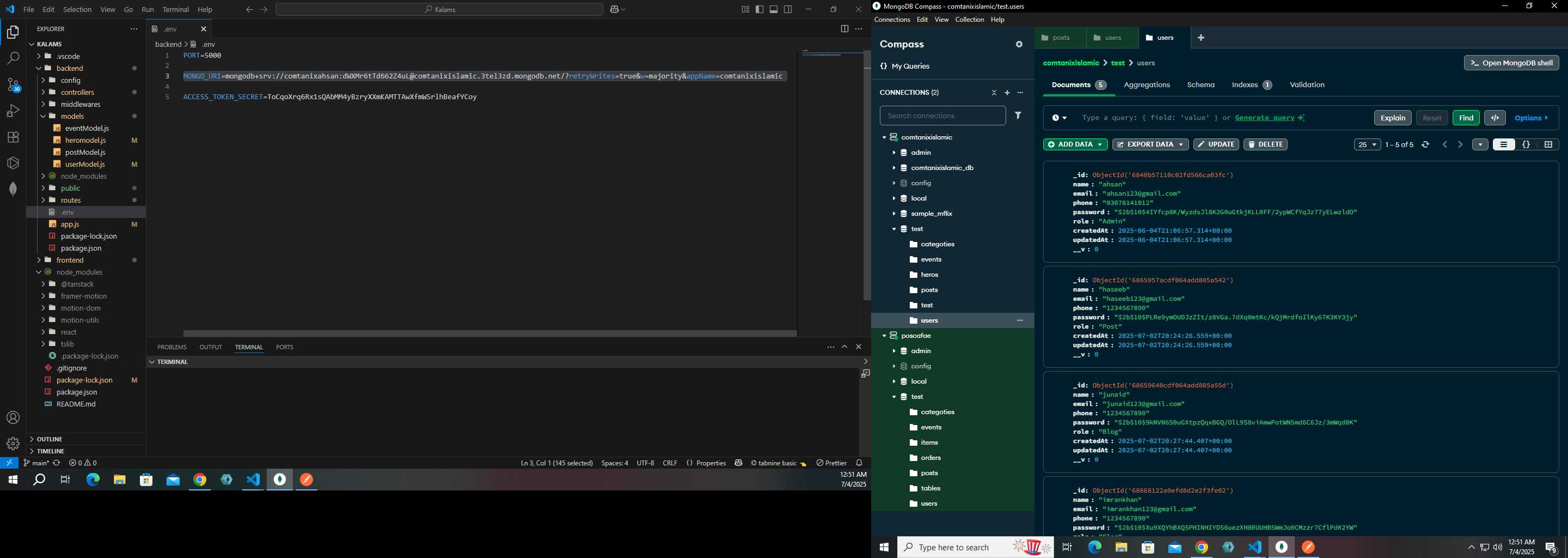The image size is (1568, 558).
Task: Maximize the terminal panel size
Action: click(x=845, y=347)
